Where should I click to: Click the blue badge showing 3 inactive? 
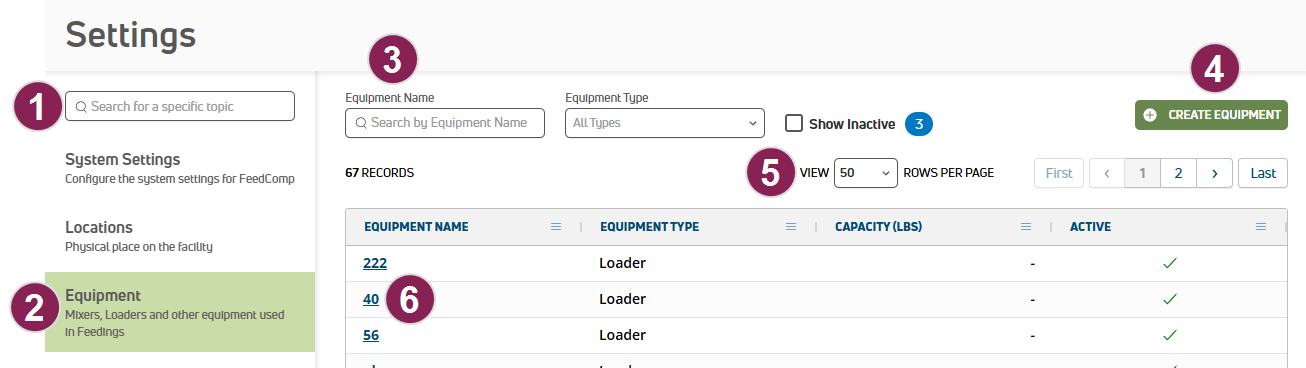pos(919,124)
